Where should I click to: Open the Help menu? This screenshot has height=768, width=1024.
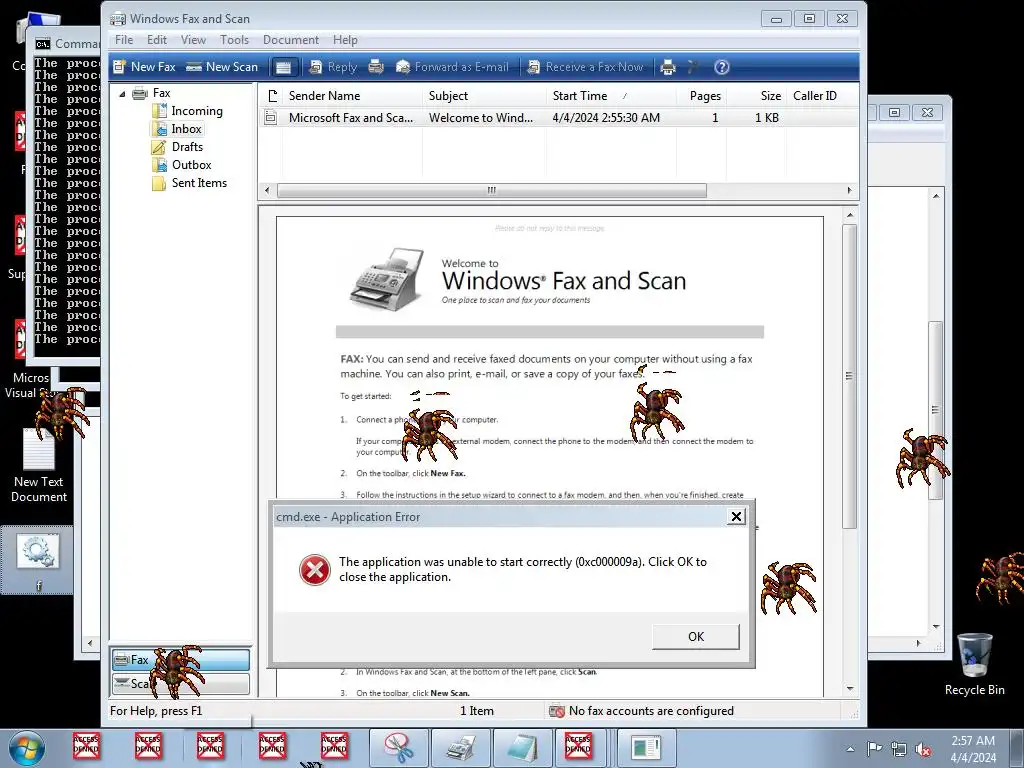pos(345,40)
